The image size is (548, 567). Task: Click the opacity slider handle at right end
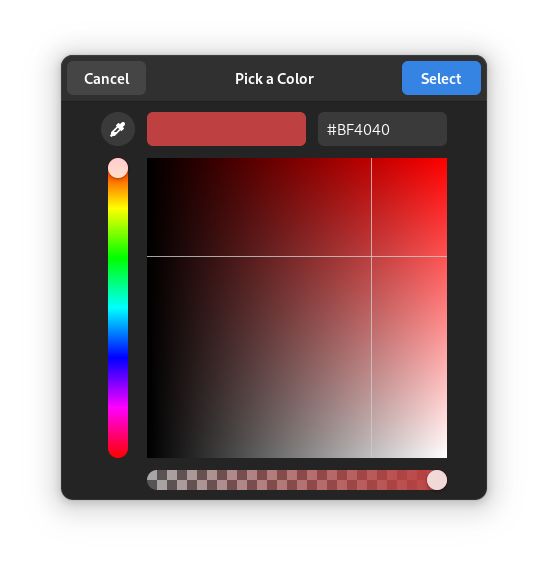click(x=437, y=480)
